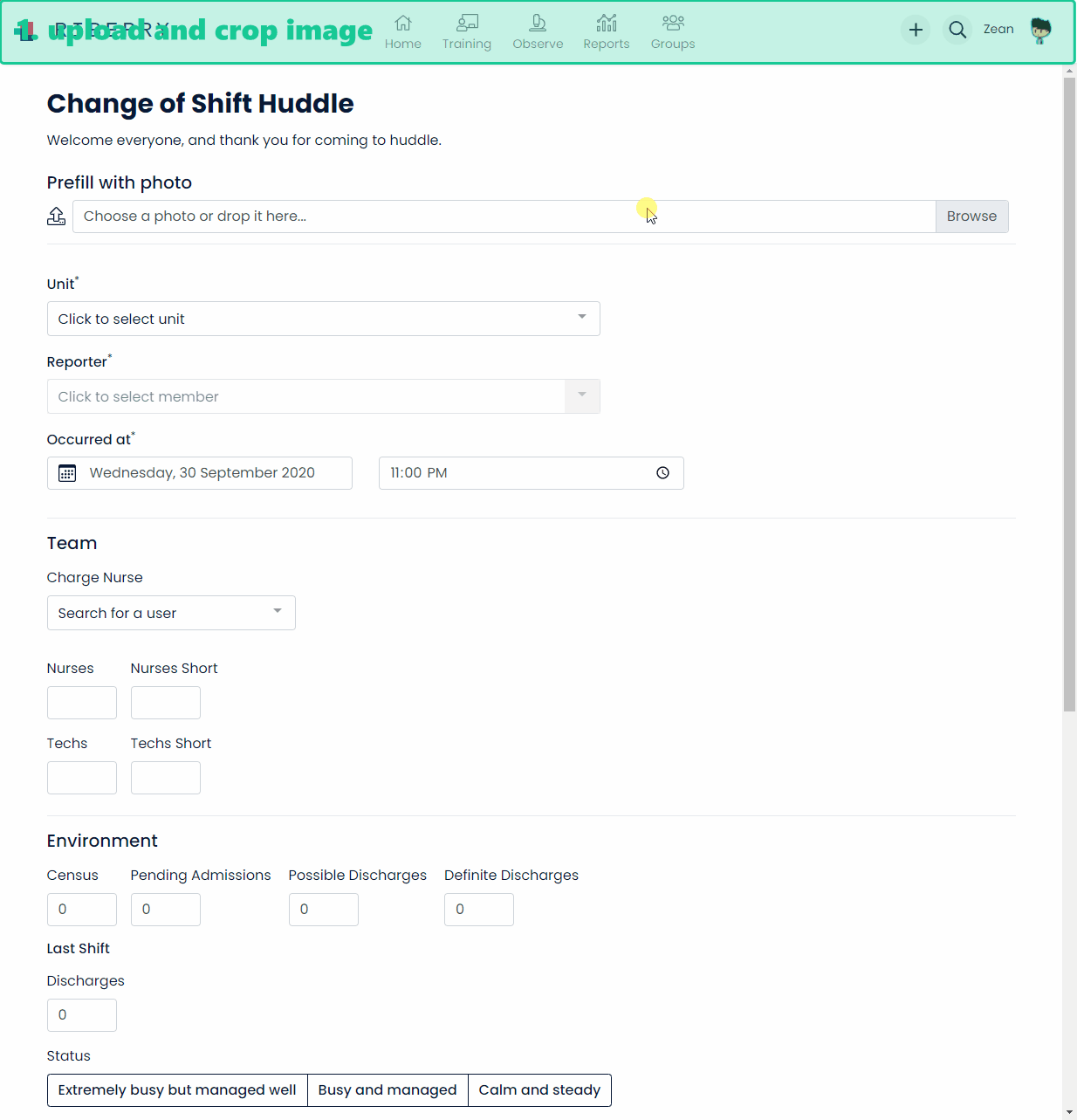This screenshot has height=1120, width=1077.
Task: Choose 'Calm and steady' status
Action: tap(539, 1090)
